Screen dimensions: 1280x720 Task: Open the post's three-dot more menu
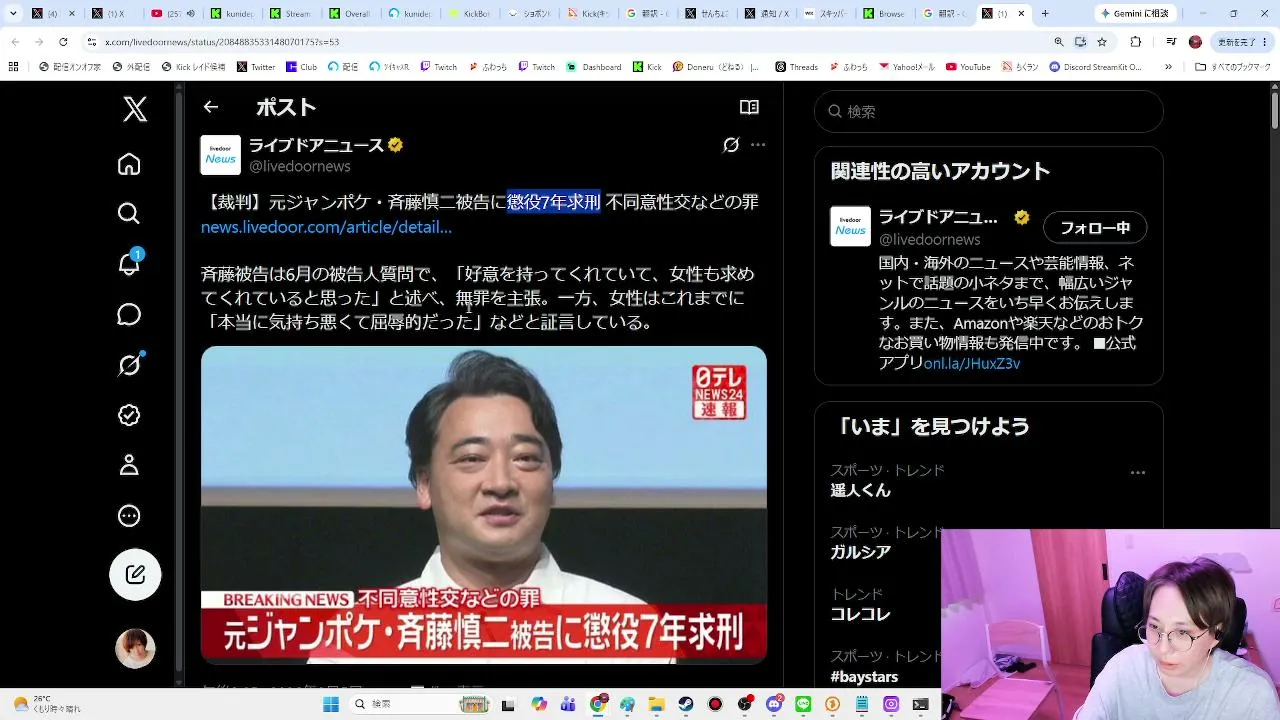pyautogui.click(x=758, y=145)
